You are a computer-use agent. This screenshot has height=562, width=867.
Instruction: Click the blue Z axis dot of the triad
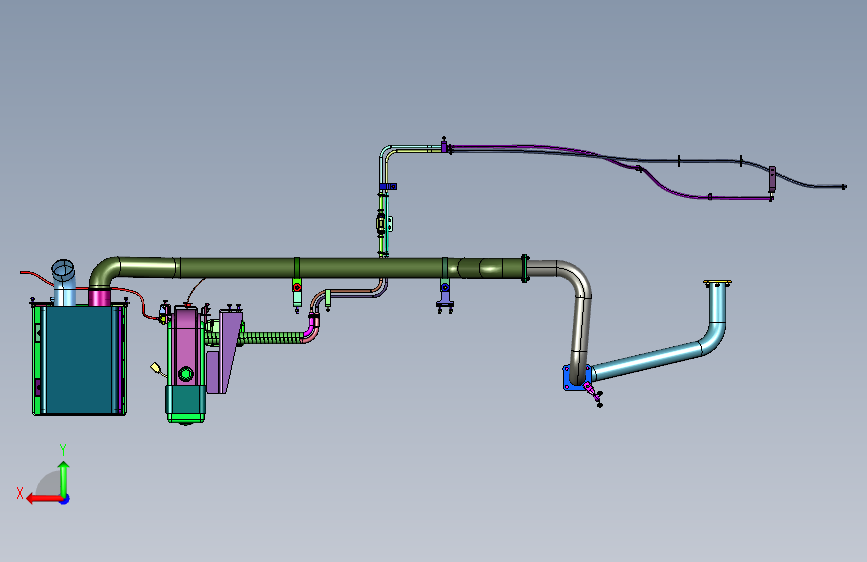[x=65, y=499]
